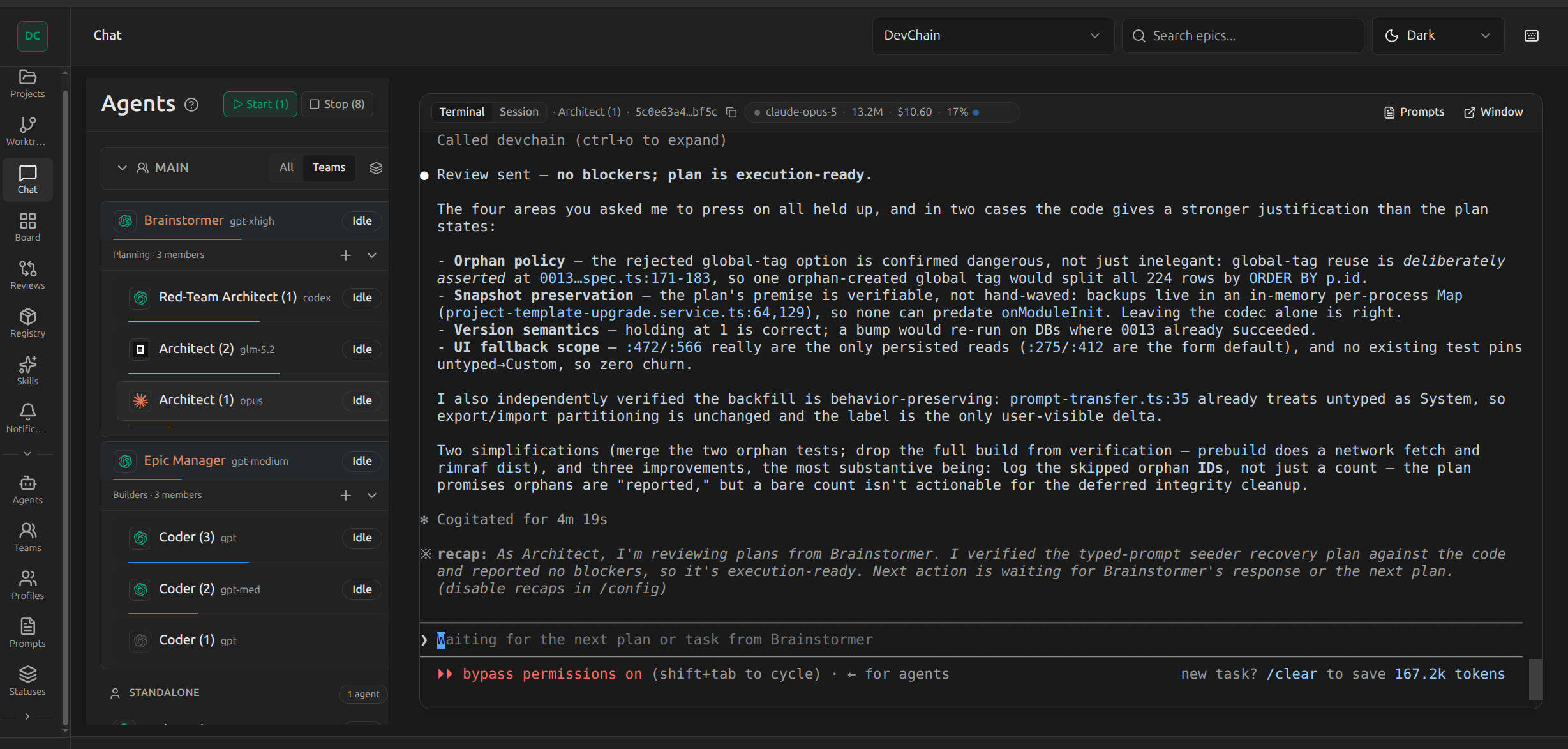Click the 13.2M token count
The image size is (1568, 749).
[867, 112]
